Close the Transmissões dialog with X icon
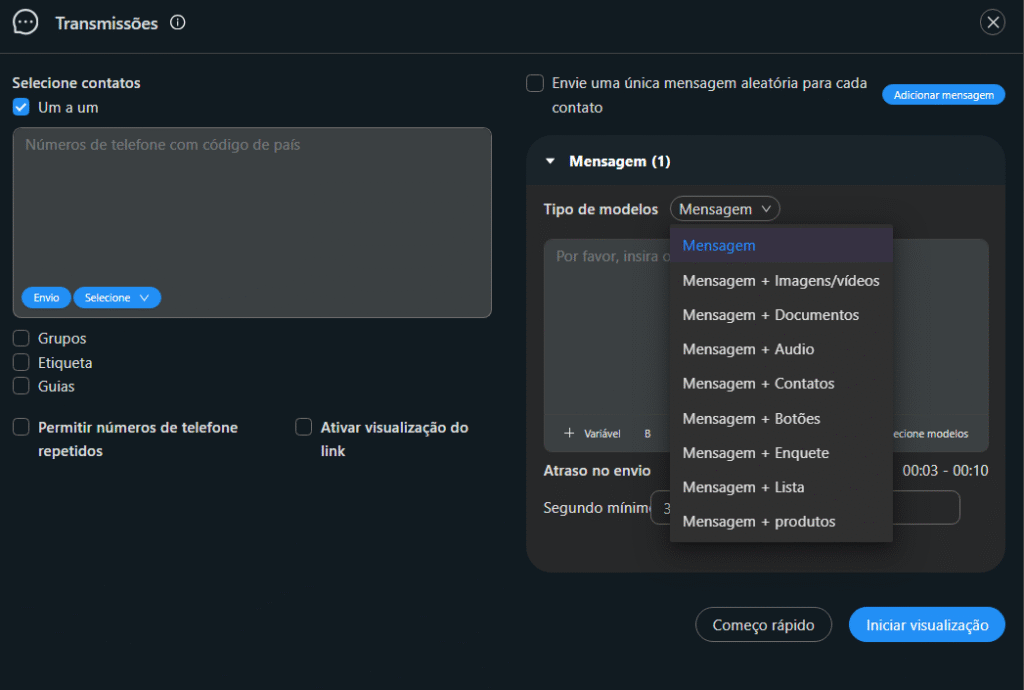Viewport: 1024px width, 690px height. pos(992,22)
